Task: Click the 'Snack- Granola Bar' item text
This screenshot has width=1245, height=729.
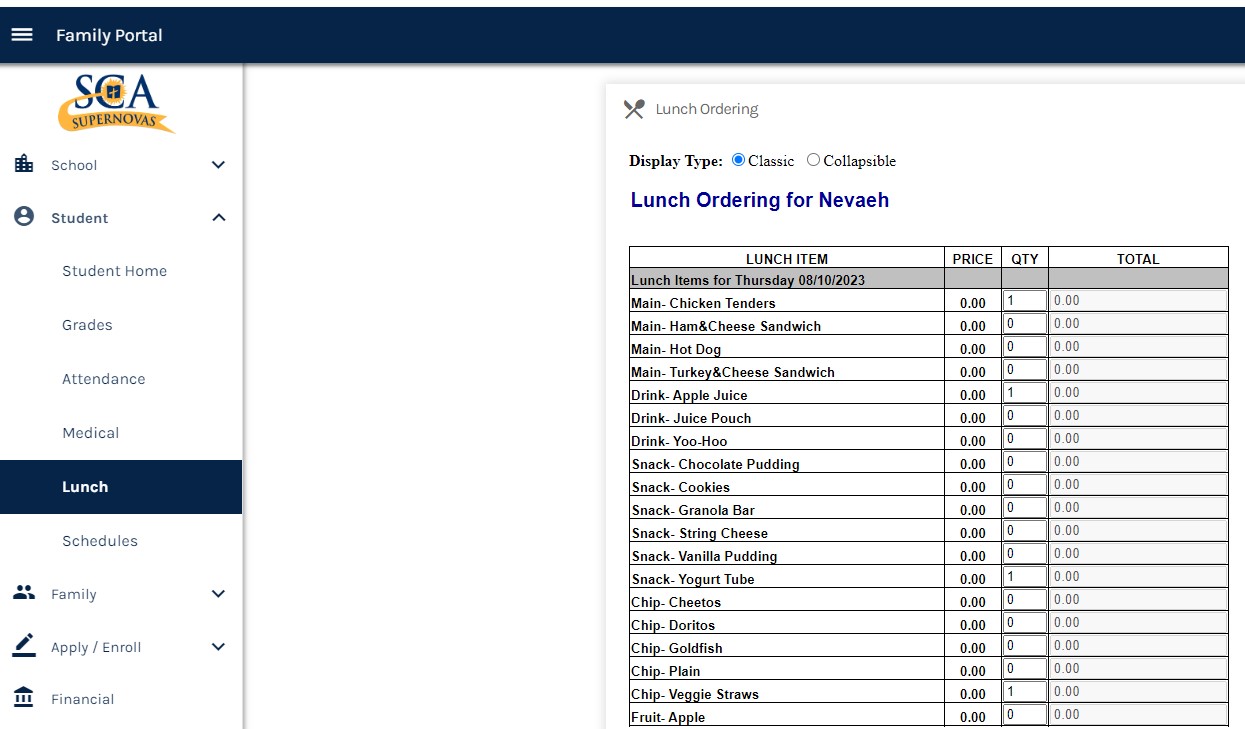Action: pyautogui.click(x=693, y=510)
